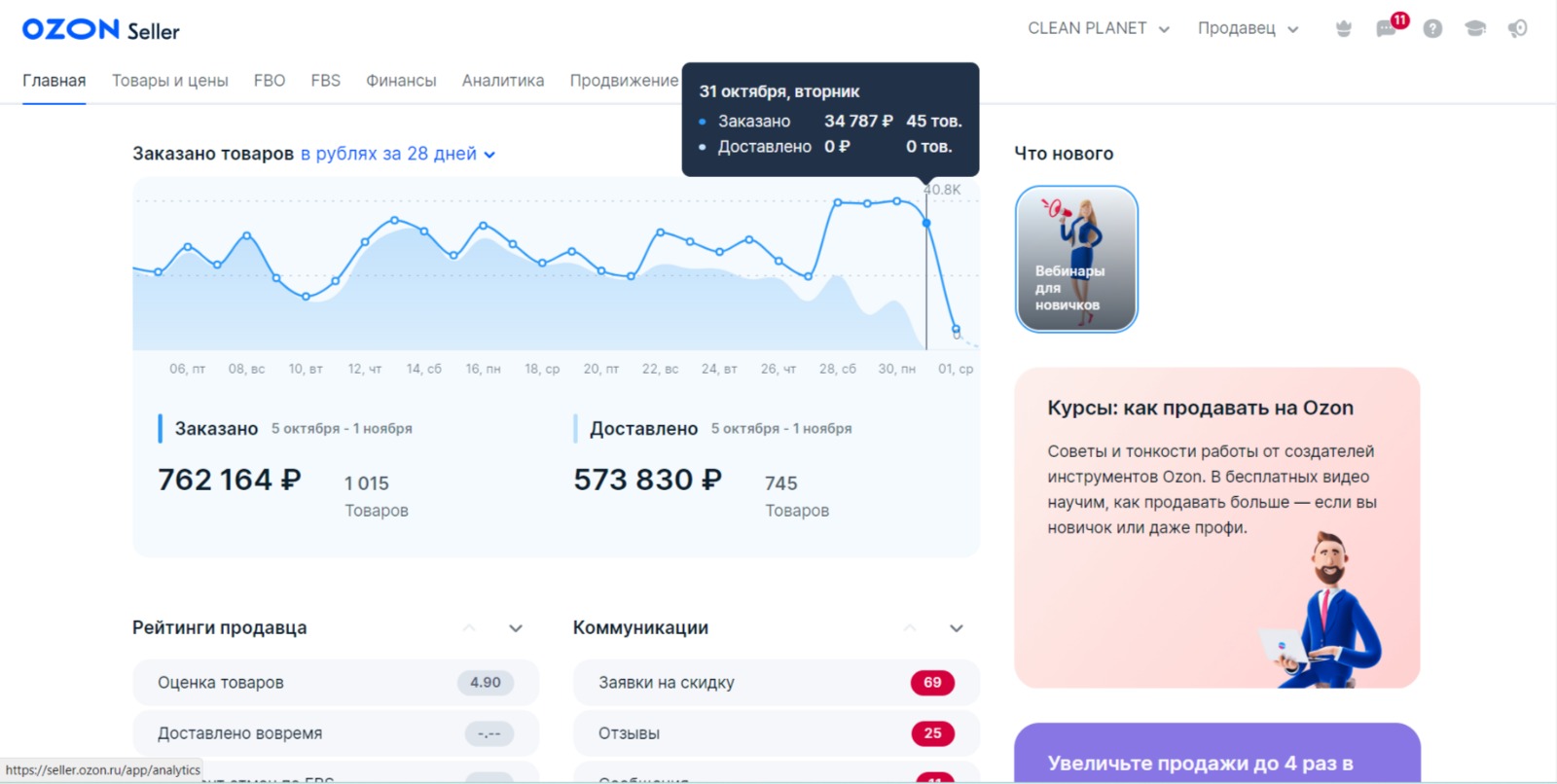1557x784 pixels.
Task: Open the Ozon Seller logo home
Action: point(100,30)
